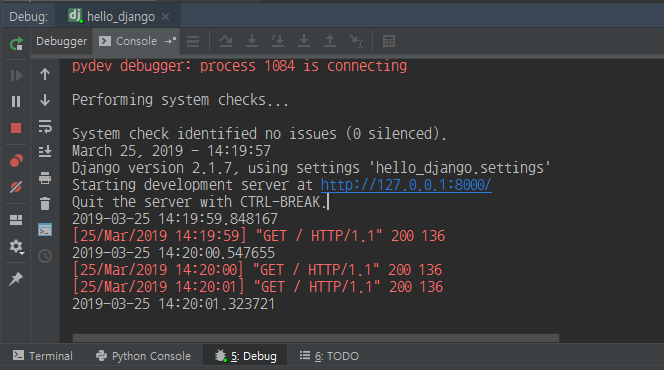This screenshot has width=664, height=370.
Task: Pin the debug tab with pin icon
Action: click(x=16, y=279)
